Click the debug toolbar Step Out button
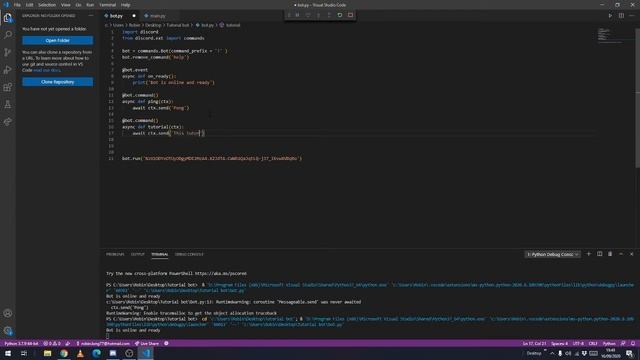The height and width of the screenshot is (360, 640). [x=329, y=15]
